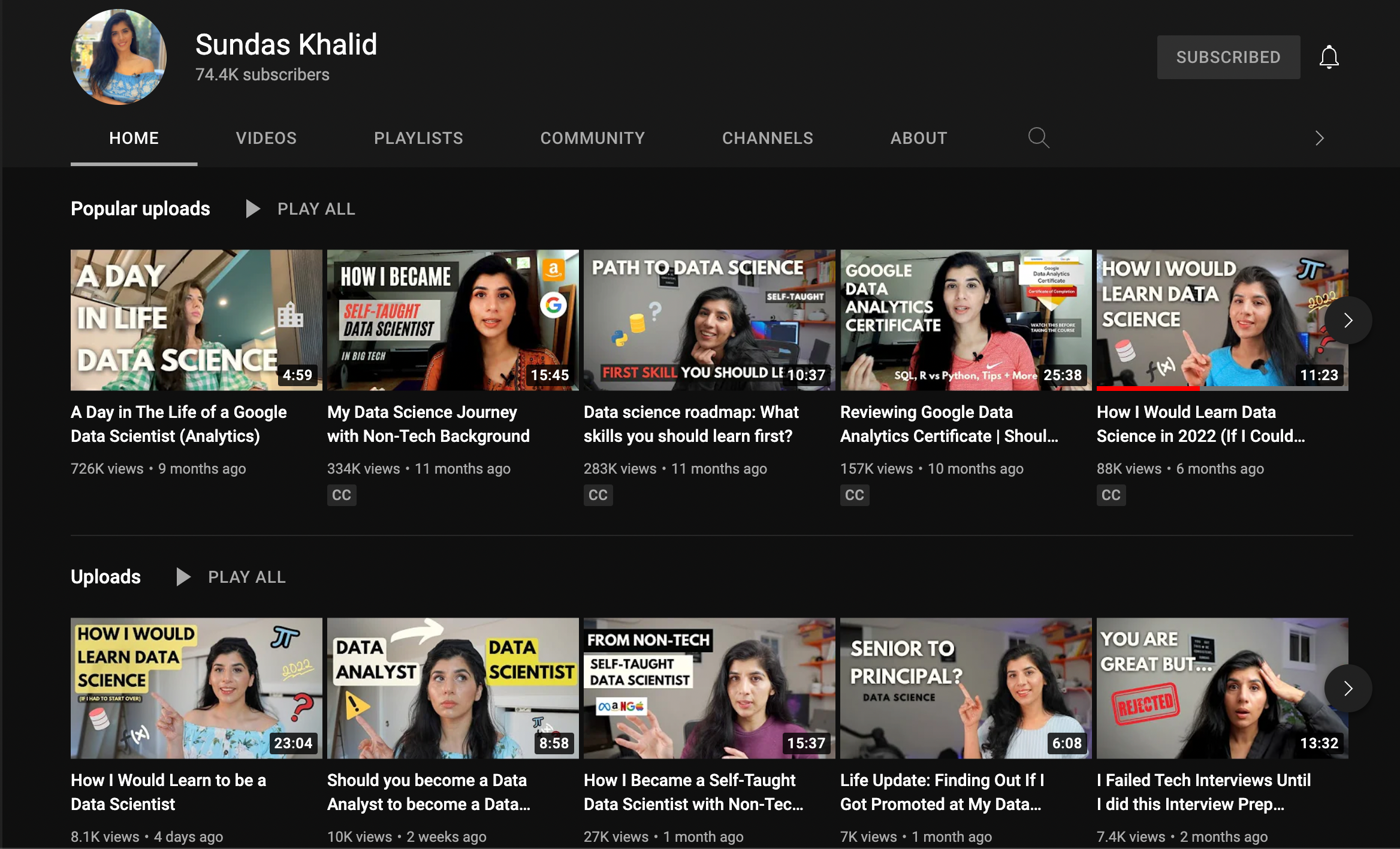Click Popular uploads play triangle icon
1400x849 pixels.
(252, 209)
